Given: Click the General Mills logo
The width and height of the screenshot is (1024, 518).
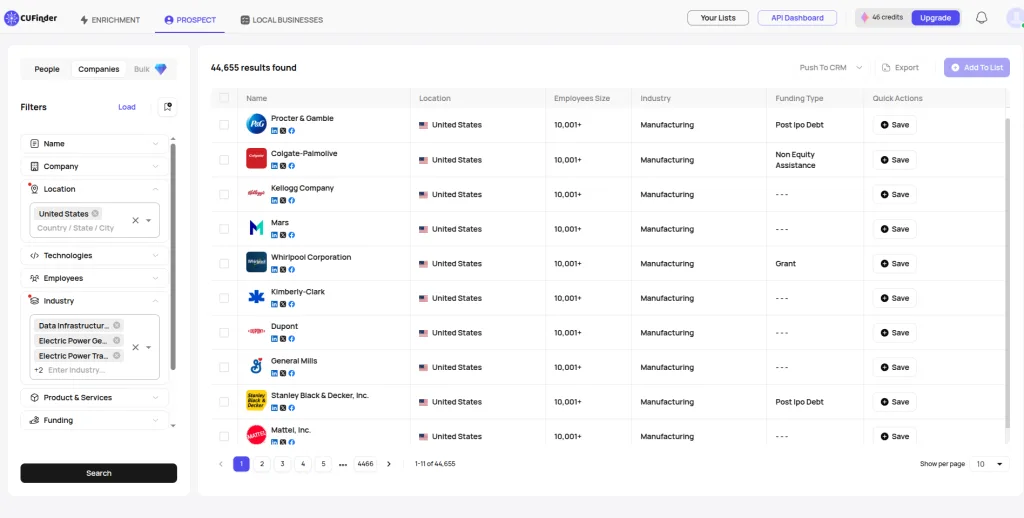Looking at the screenshot, I should click(x=256, y=366).
